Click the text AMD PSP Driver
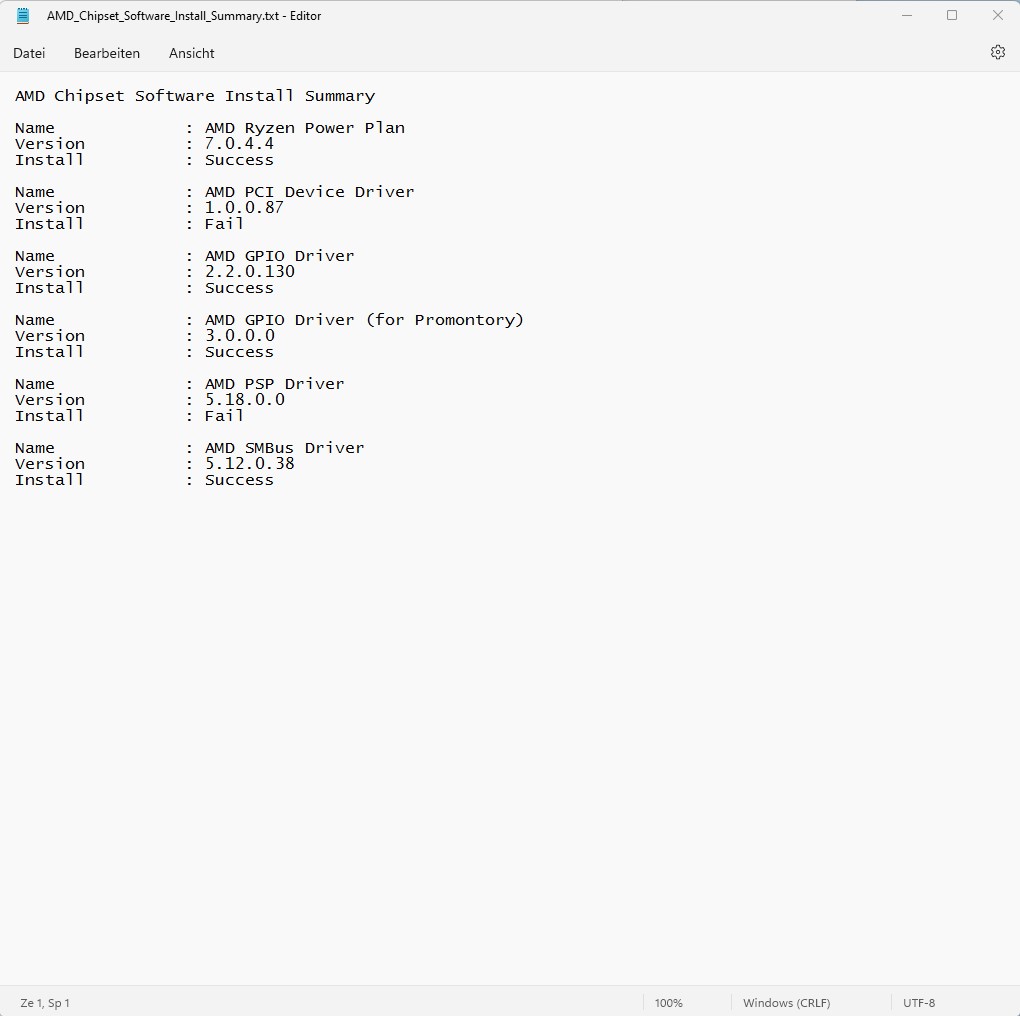This screenshot has height=1016, width=1020. click(x=275, y=384)
